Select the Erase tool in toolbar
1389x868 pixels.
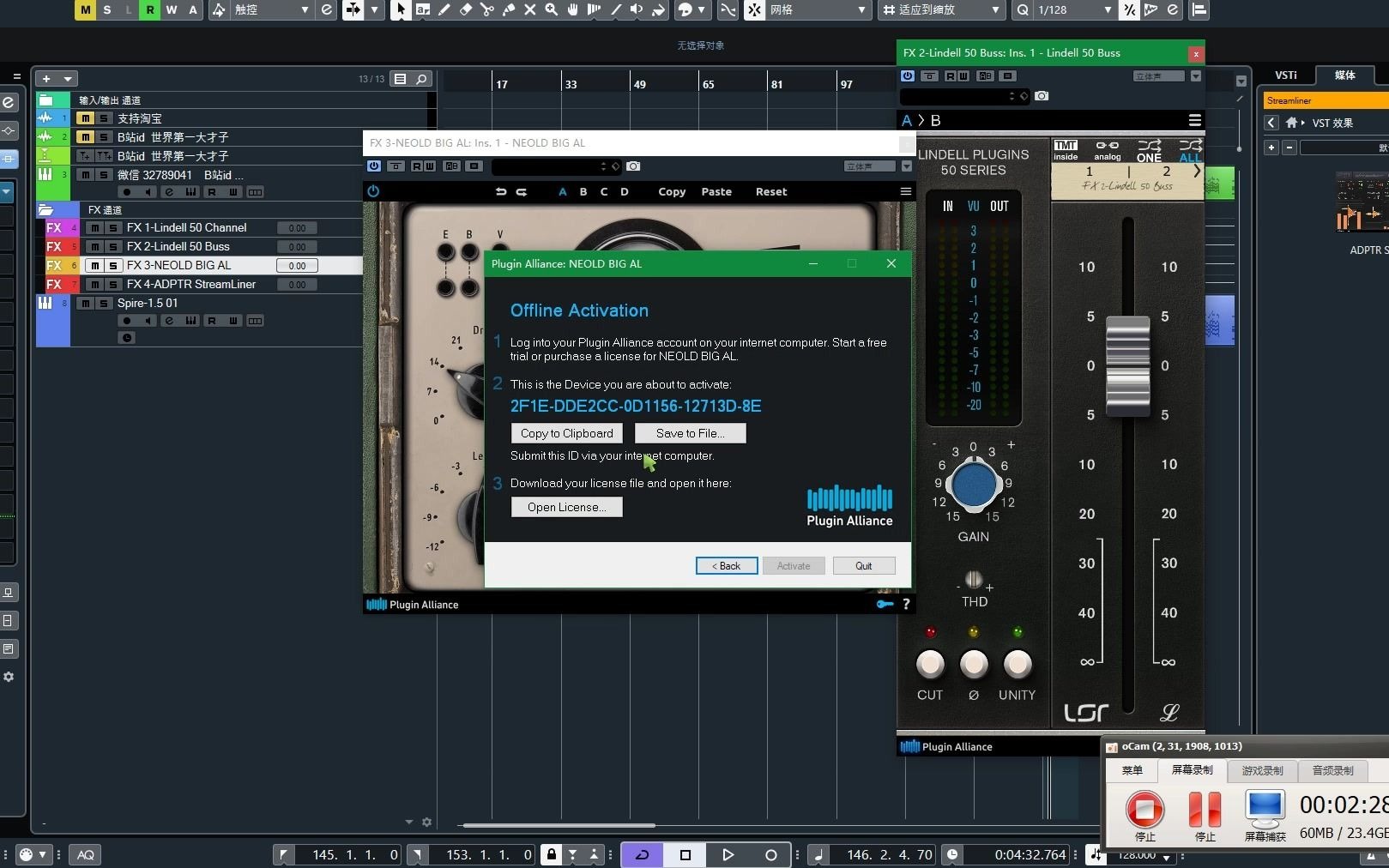coord(466,10)
